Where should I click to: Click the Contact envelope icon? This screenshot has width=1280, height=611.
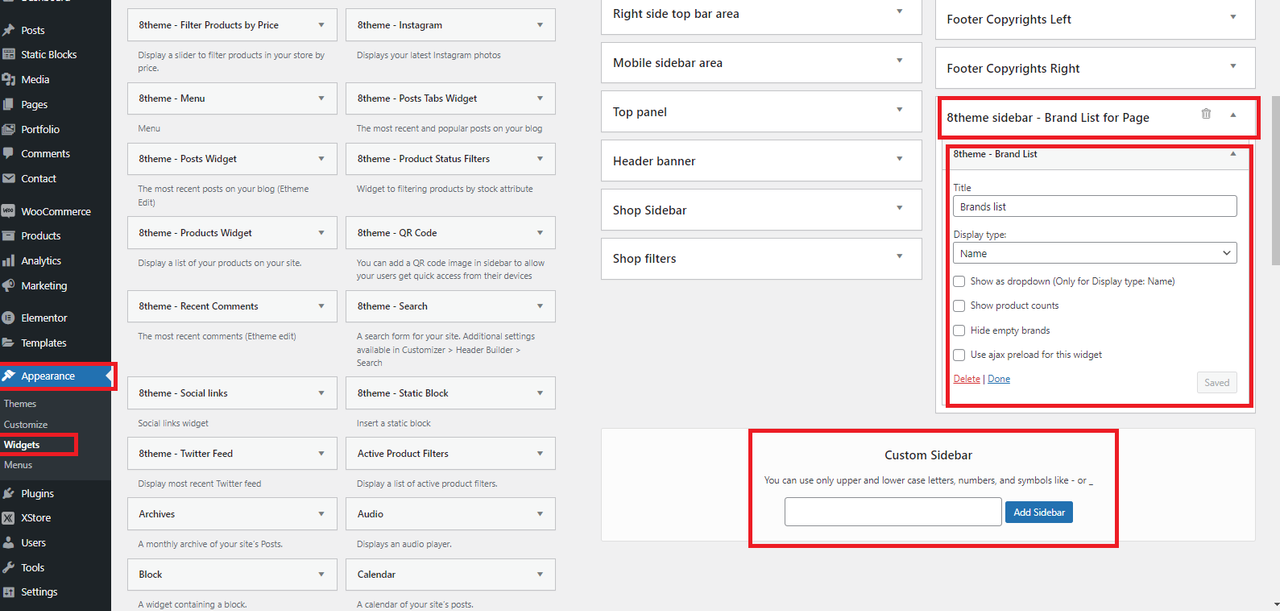click(x=9, y=179)
